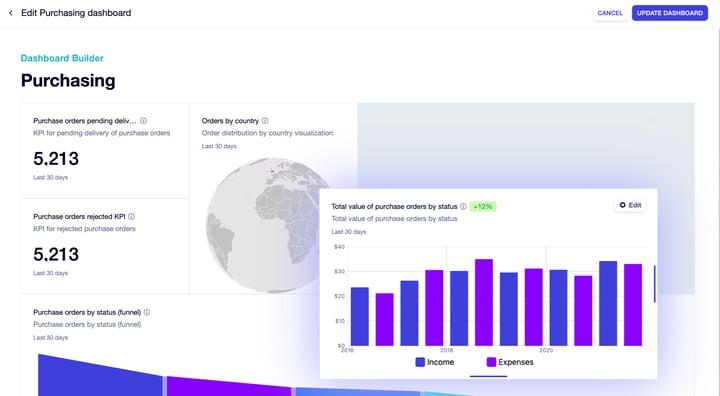720x396 pixels.
Task: Click the bottom edge handle of chart card
Action: (x=489, y=376)
